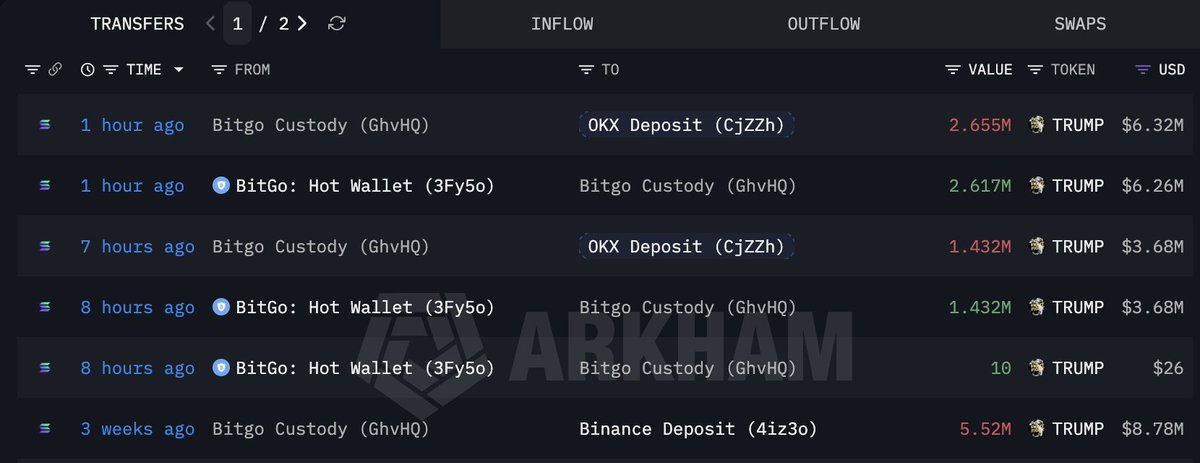
Task: Open the FROM column filter
Action: point(219,70)
